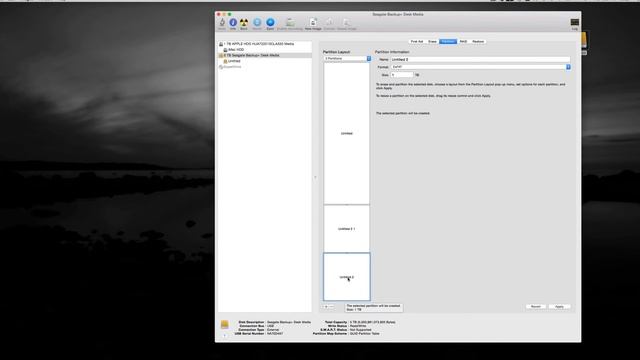Viewport: 640px width, 360px height.
Task: Click the Enable Journaling toolbar icon
Action: 290,22
